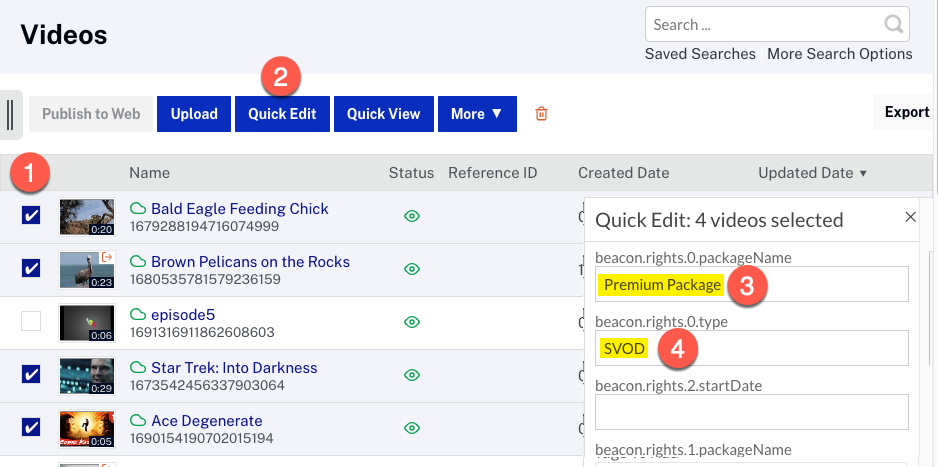Click the Quick View button
938x467 pixels.
pos(383,114)
